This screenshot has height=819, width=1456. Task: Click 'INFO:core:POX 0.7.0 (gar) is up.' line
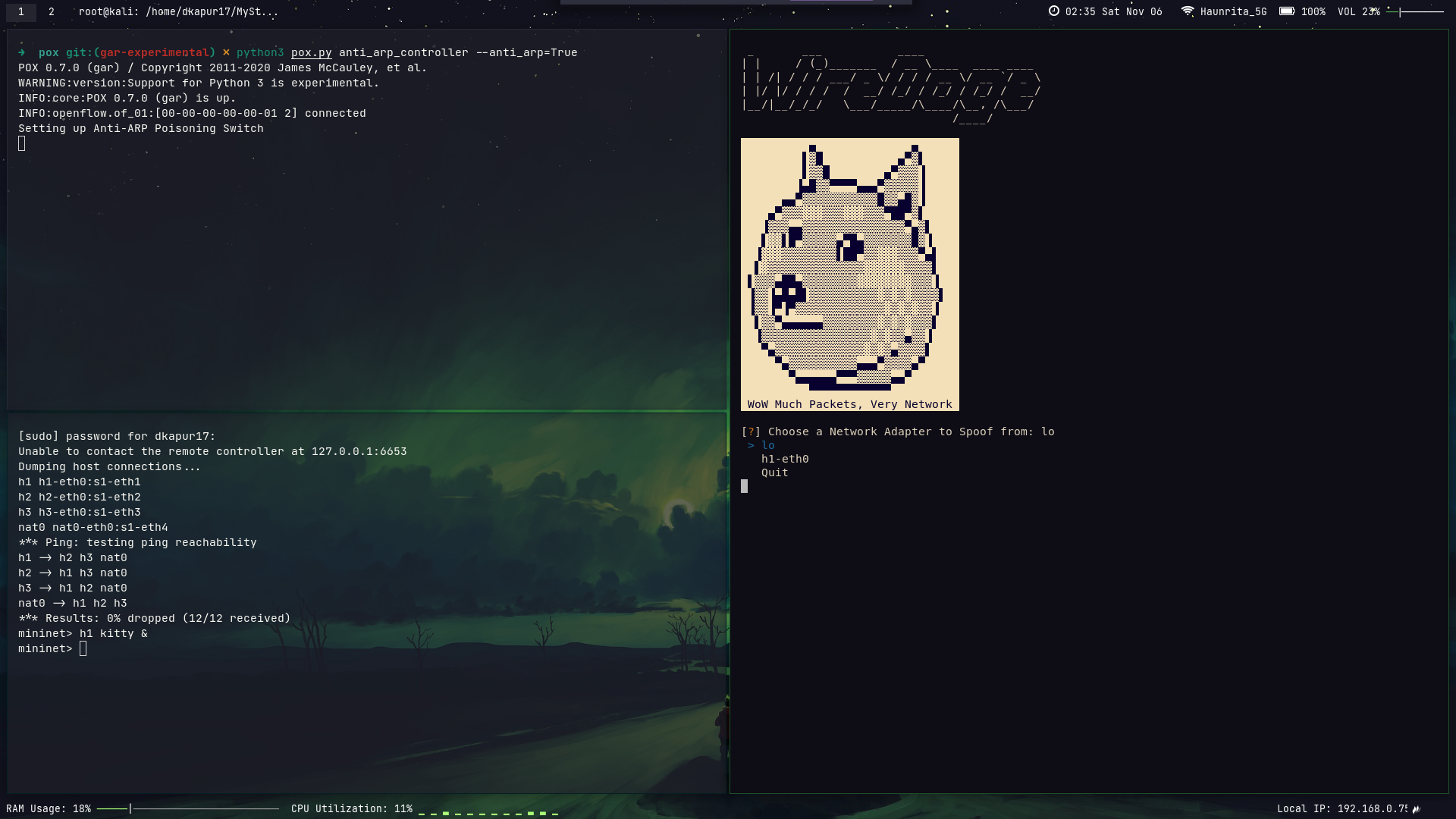[127, 99]
